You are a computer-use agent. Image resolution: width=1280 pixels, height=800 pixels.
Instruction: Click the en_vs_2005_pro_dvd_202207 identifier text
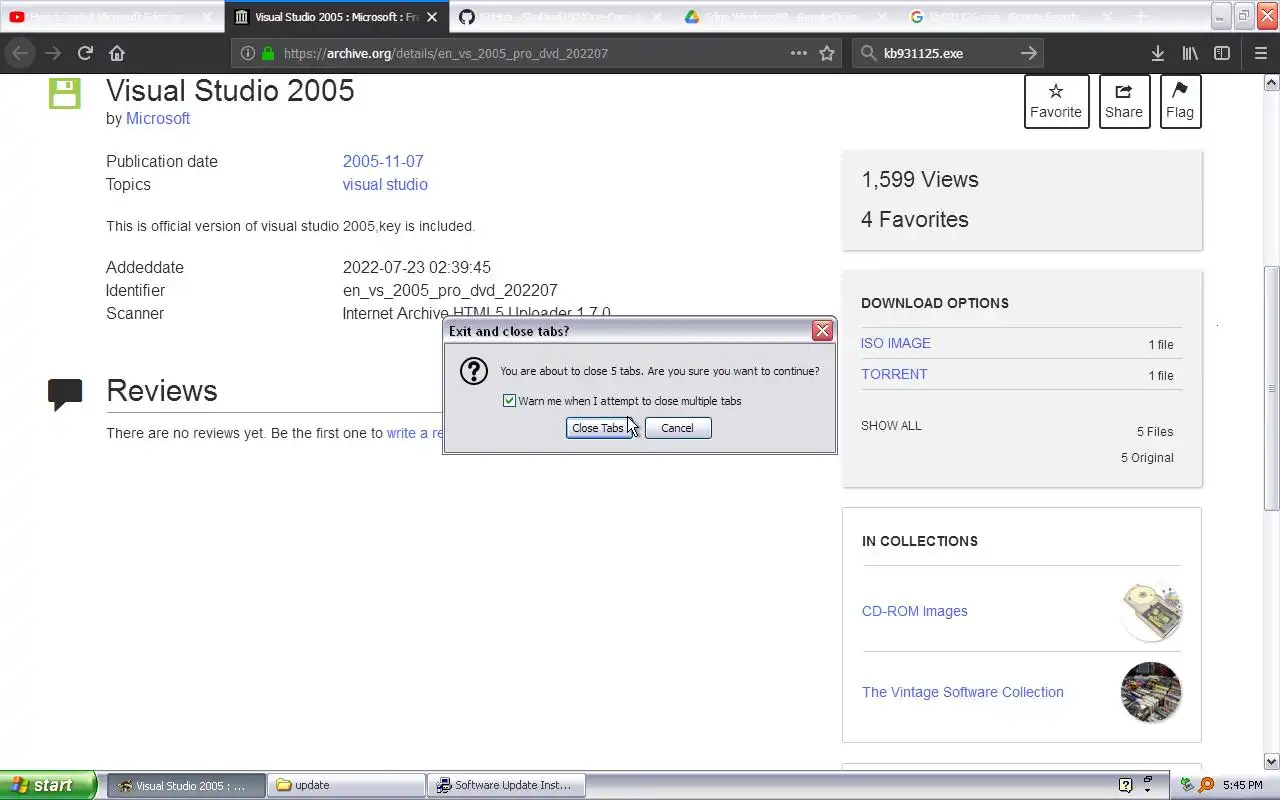pyautogui.click(x=450, y=290)
